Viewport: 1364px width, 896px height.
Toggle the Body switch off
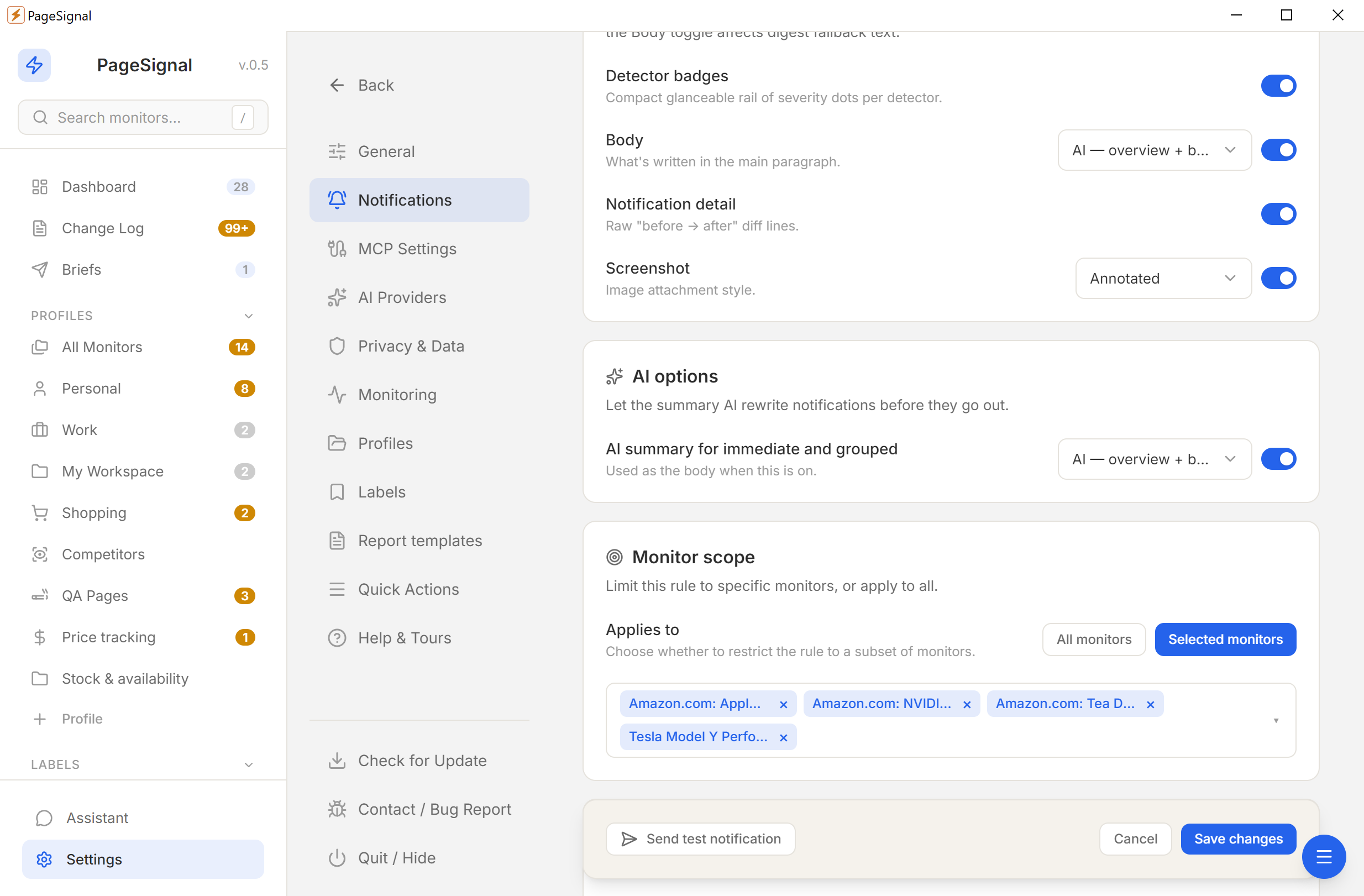[1278, 150]
